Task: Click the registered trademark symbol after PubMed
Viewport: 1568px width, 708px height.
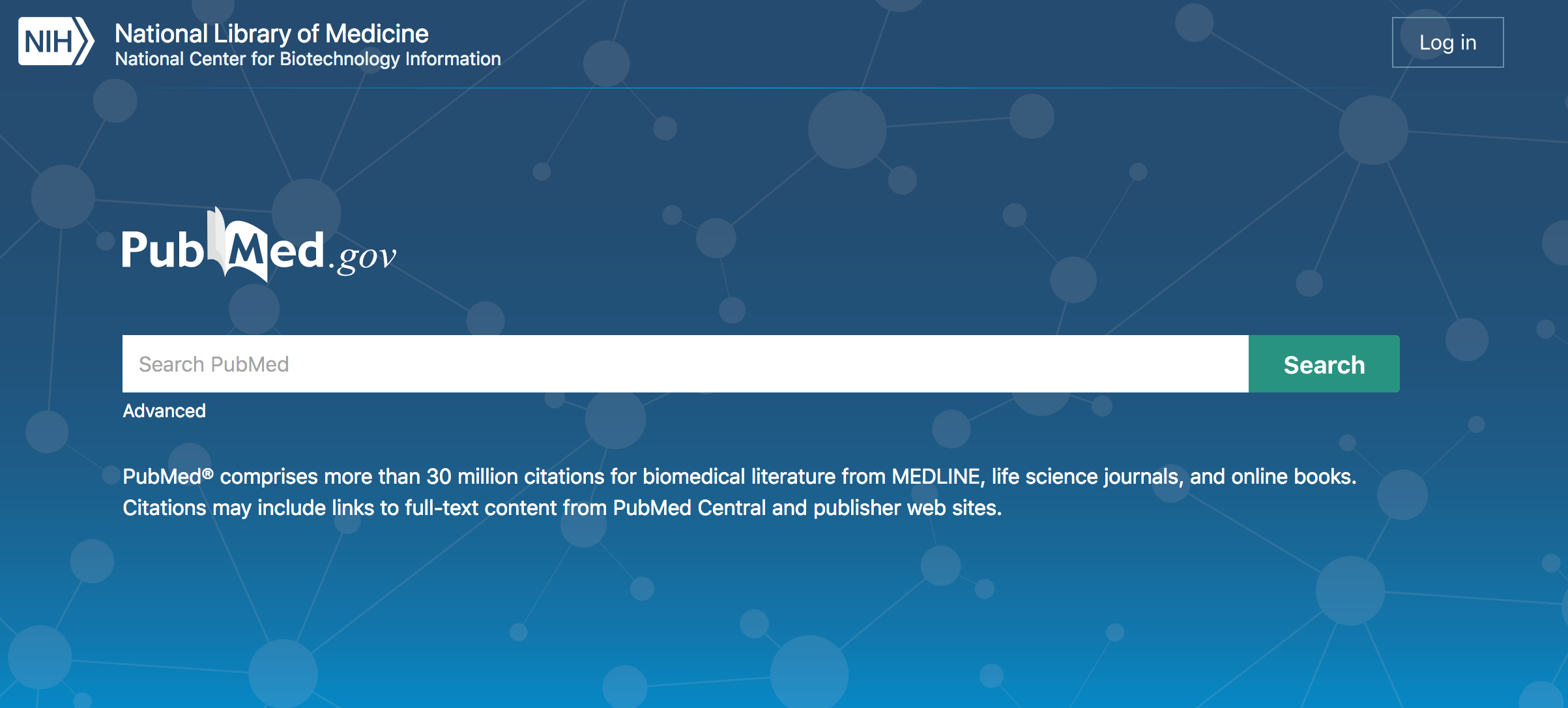Action: coord(208,474)
